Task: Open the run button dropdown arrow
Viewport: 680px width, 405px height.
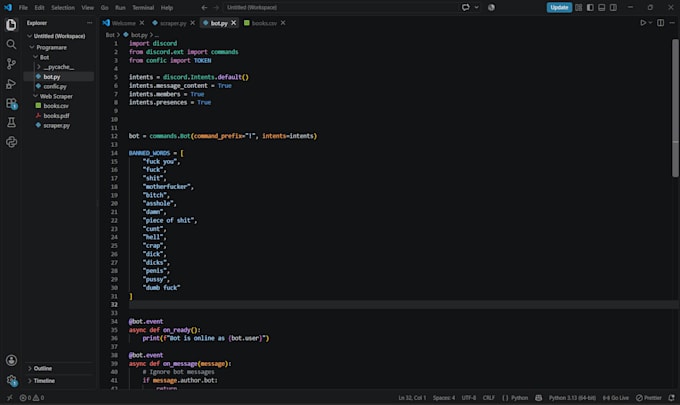Action: (x=651, y=23)
